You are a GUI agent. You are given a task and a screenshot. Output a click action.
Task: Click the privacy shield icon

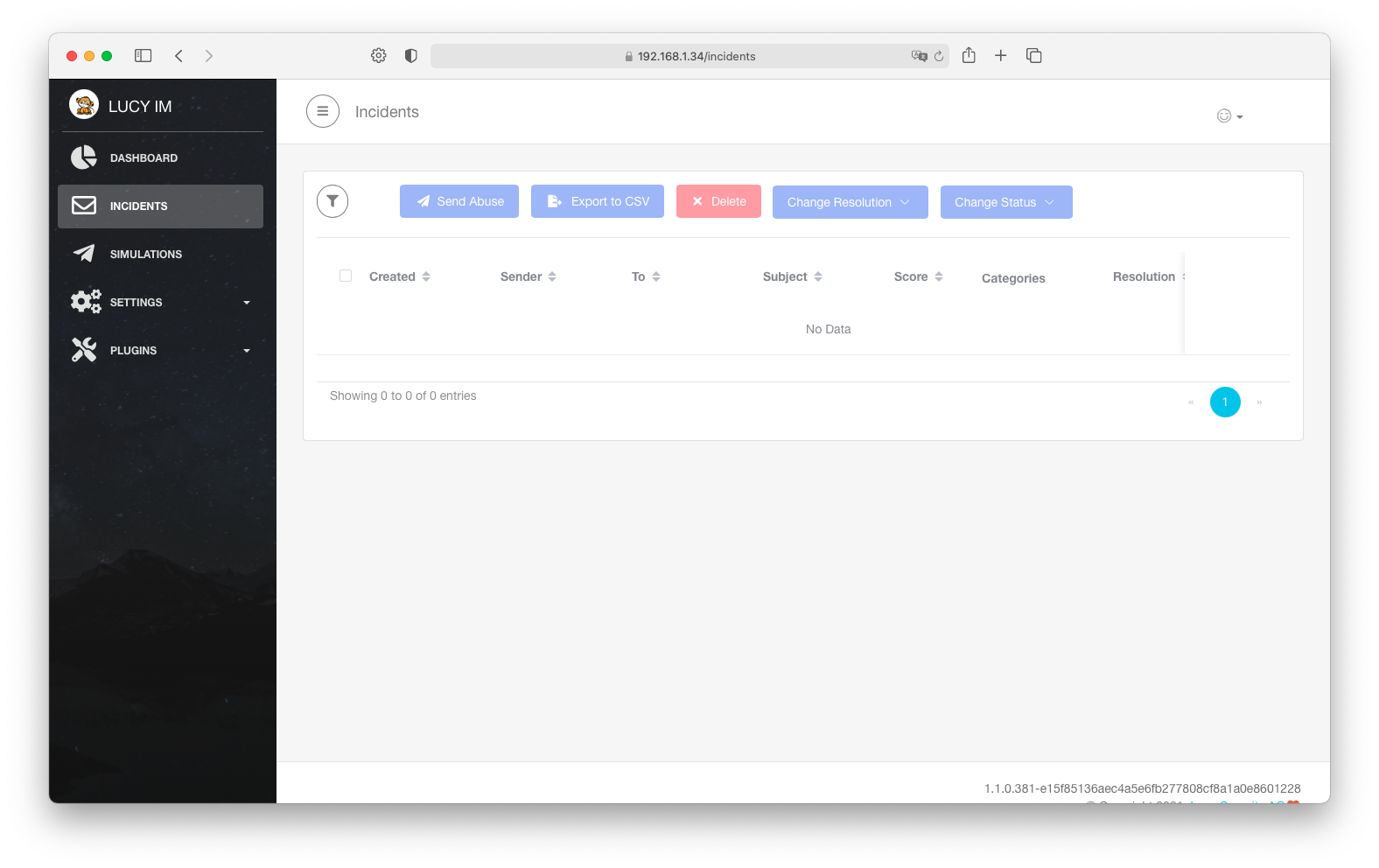pos(410,56)
